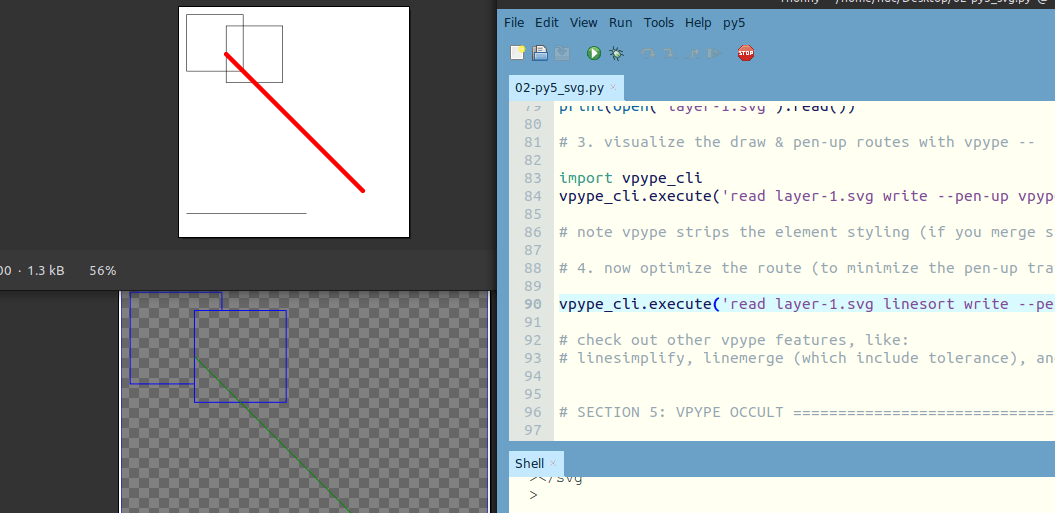Click the step into icon
The image size is (1055, 513).
click(670, 53)
